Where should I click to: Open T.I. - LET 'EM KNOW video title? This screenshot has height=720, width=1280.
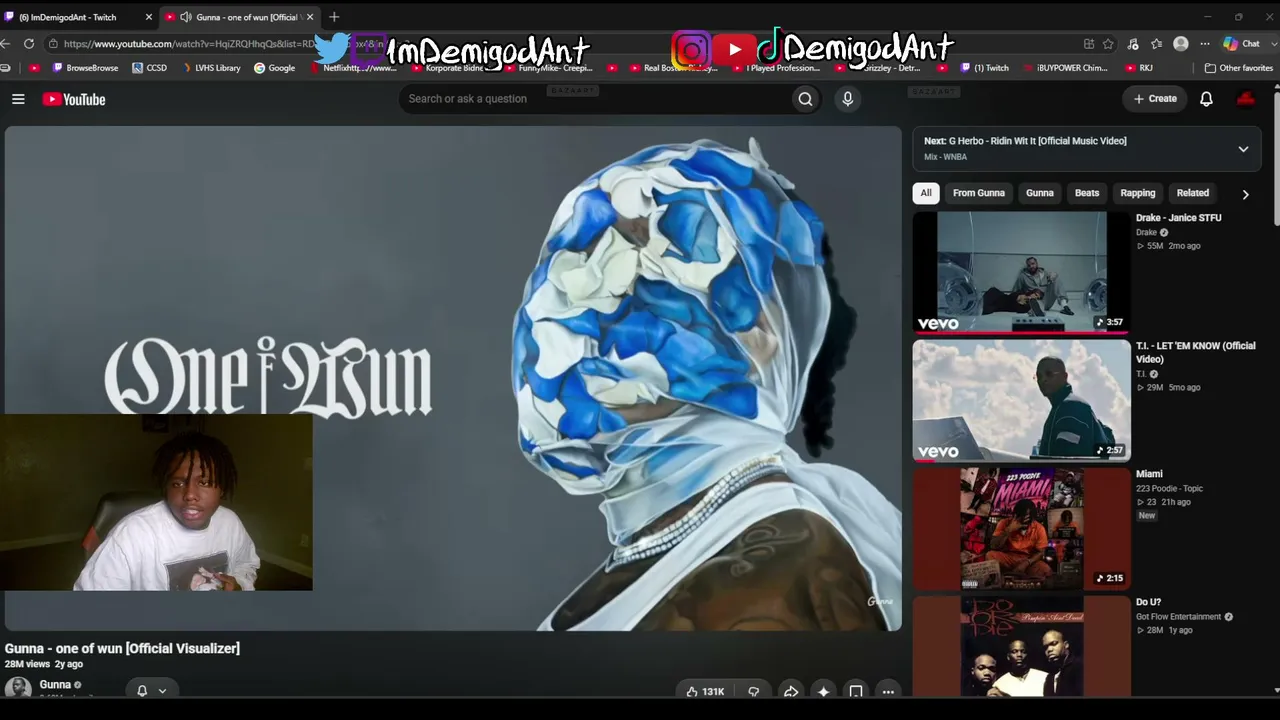pyautogui.click(x=1196, y=352)
